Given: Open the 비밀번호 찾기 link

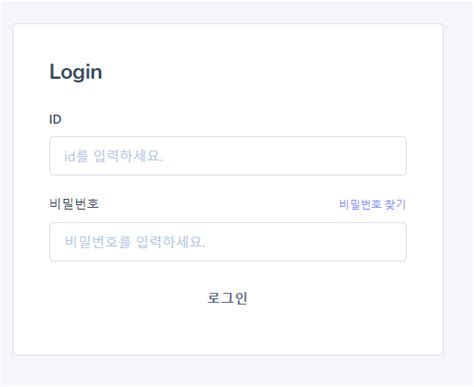Looking at the screenshot, I should [372, 204].
